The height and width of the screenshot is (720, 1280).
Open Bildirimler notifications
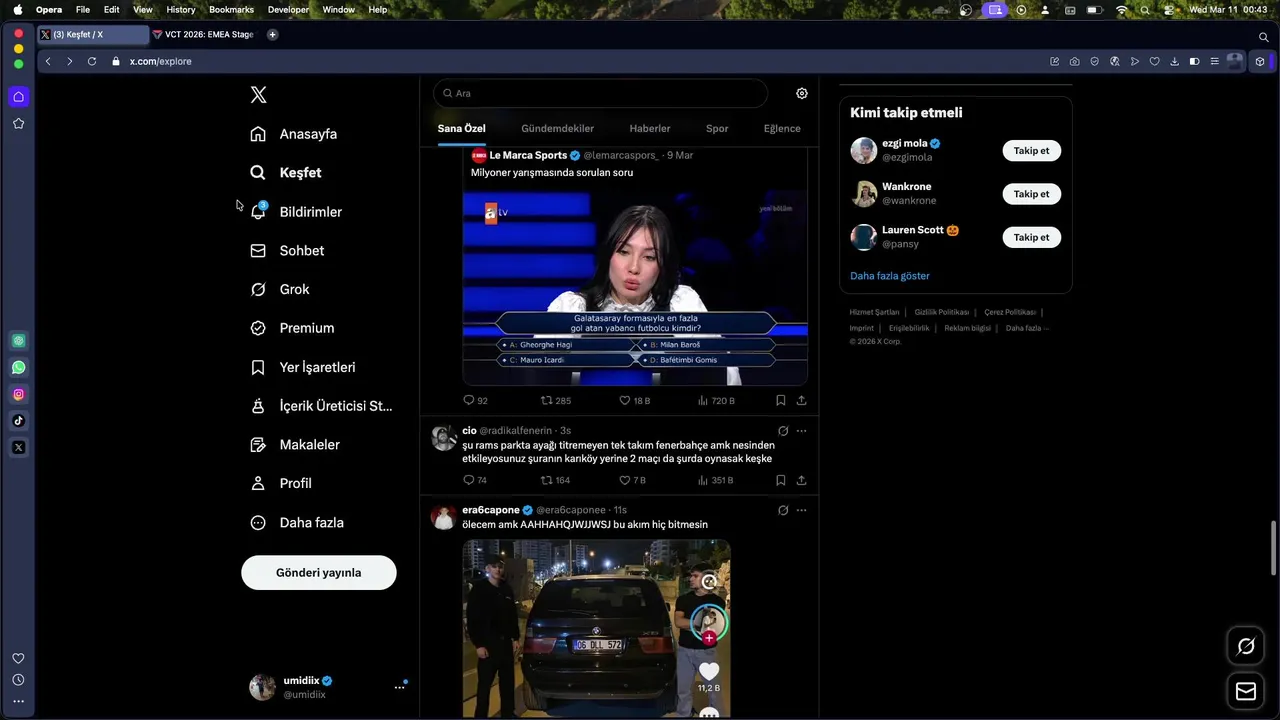tap(296, 212)
